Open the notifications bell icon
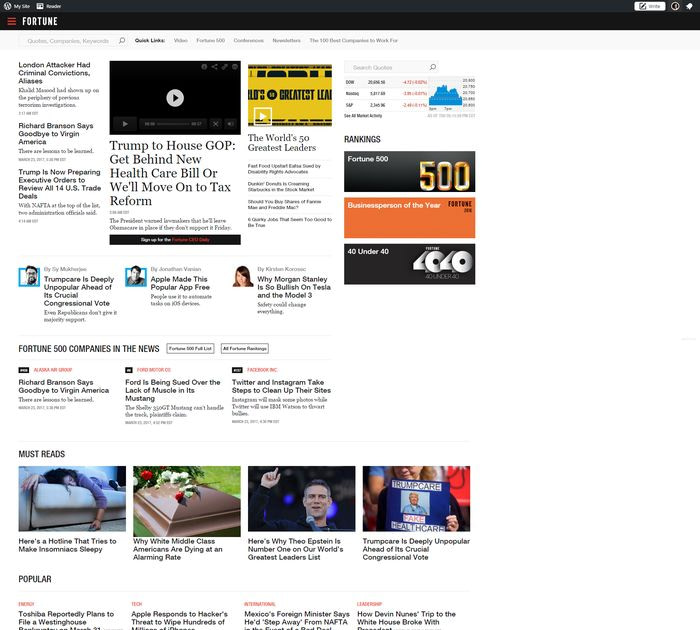Screen dimensions: 700x630 689,6
